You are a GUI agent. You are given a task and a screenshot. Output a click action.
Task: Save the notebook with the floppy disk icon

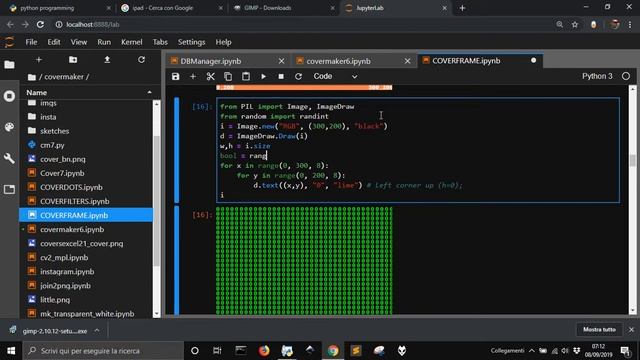tap(176, 76)
